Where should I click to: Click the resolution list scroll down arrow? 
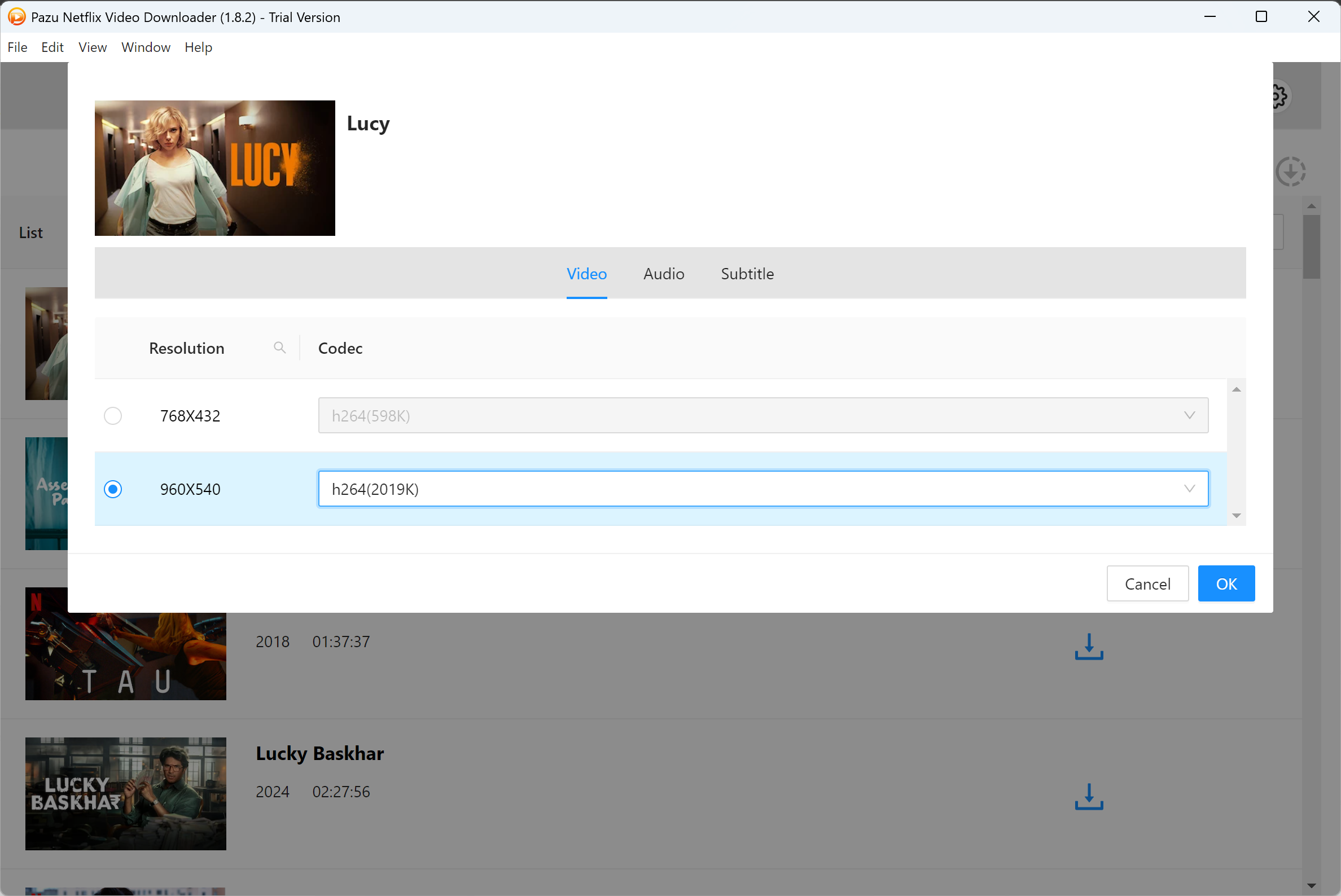pos(1237,516)
